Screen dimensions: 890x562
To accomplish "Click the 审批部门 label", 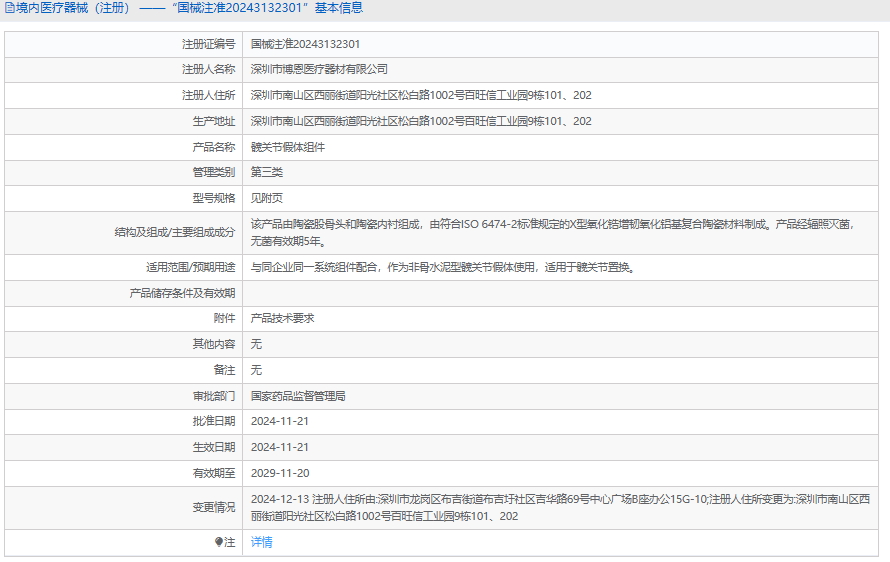I will coord(214,396).
